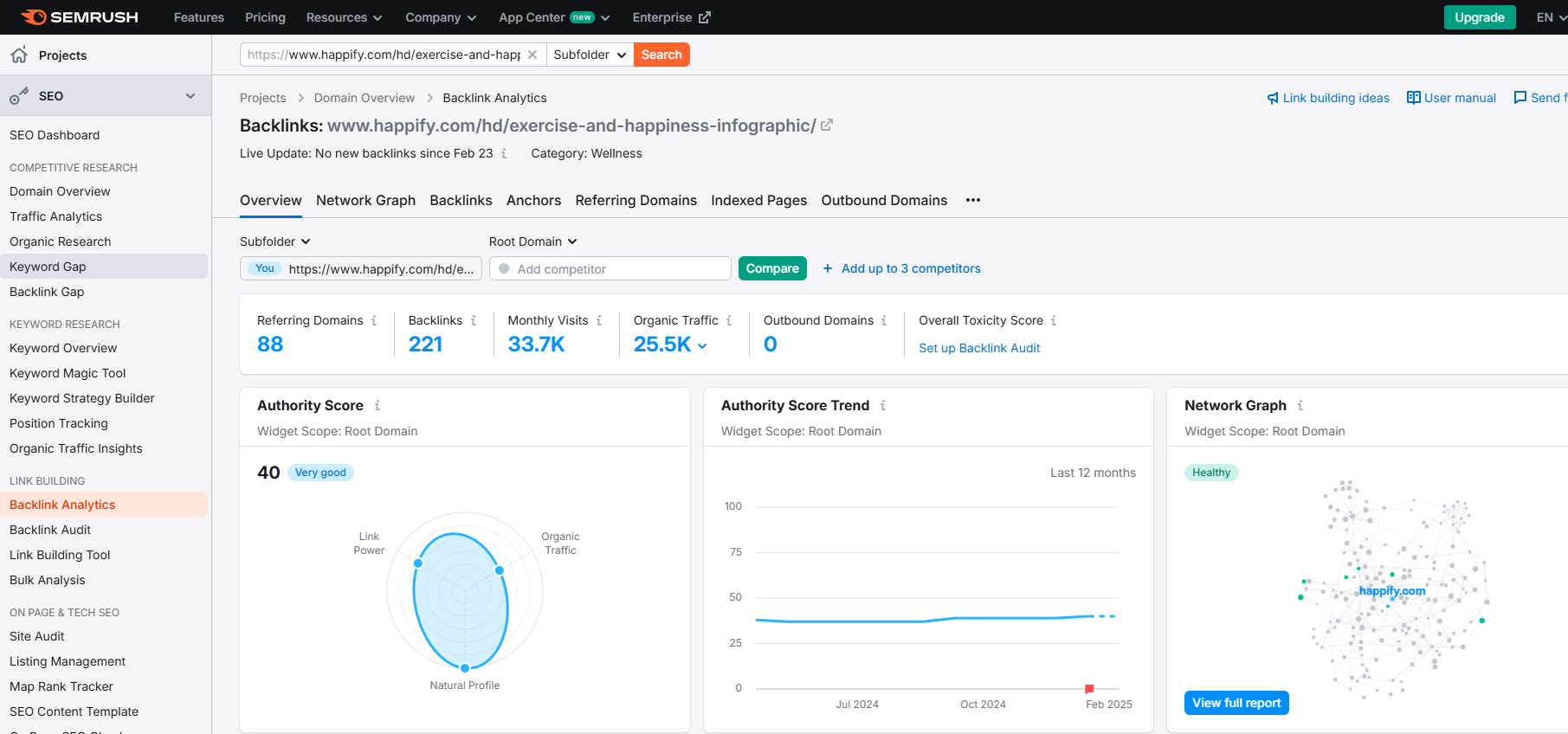This screenshot has width=1568, height=734.
Task: Click View full report in Network Graph
Action: 1236,703
